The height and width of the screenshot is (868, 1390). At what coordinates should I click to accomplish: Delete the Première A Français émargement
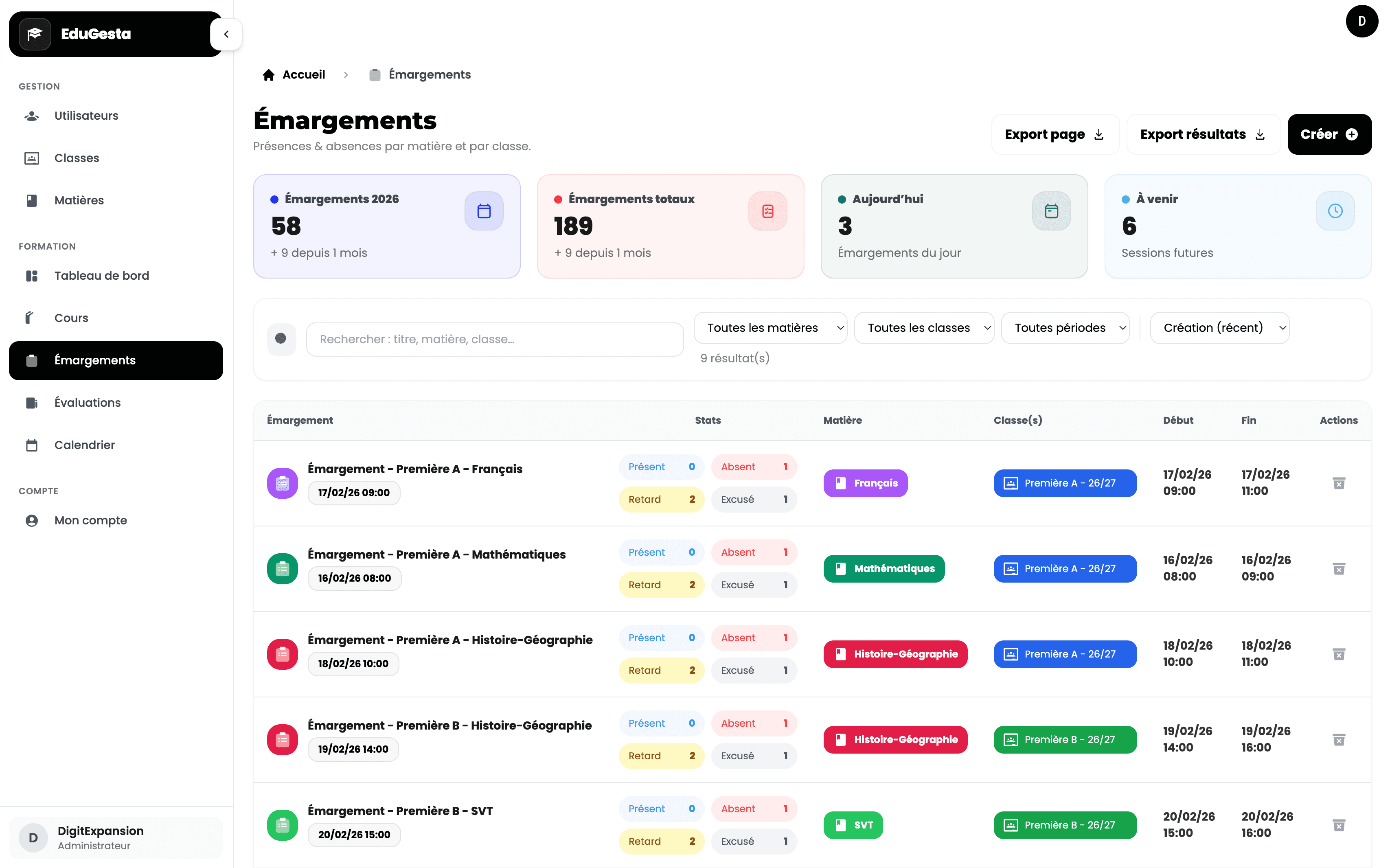click(1338, 483)
